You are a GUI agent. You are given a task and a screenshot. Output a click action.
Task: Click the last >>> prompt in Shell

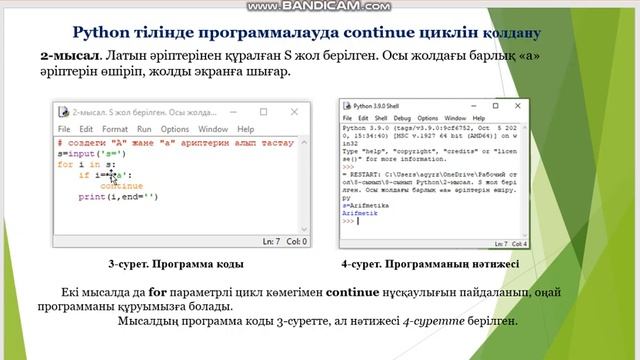348,221
